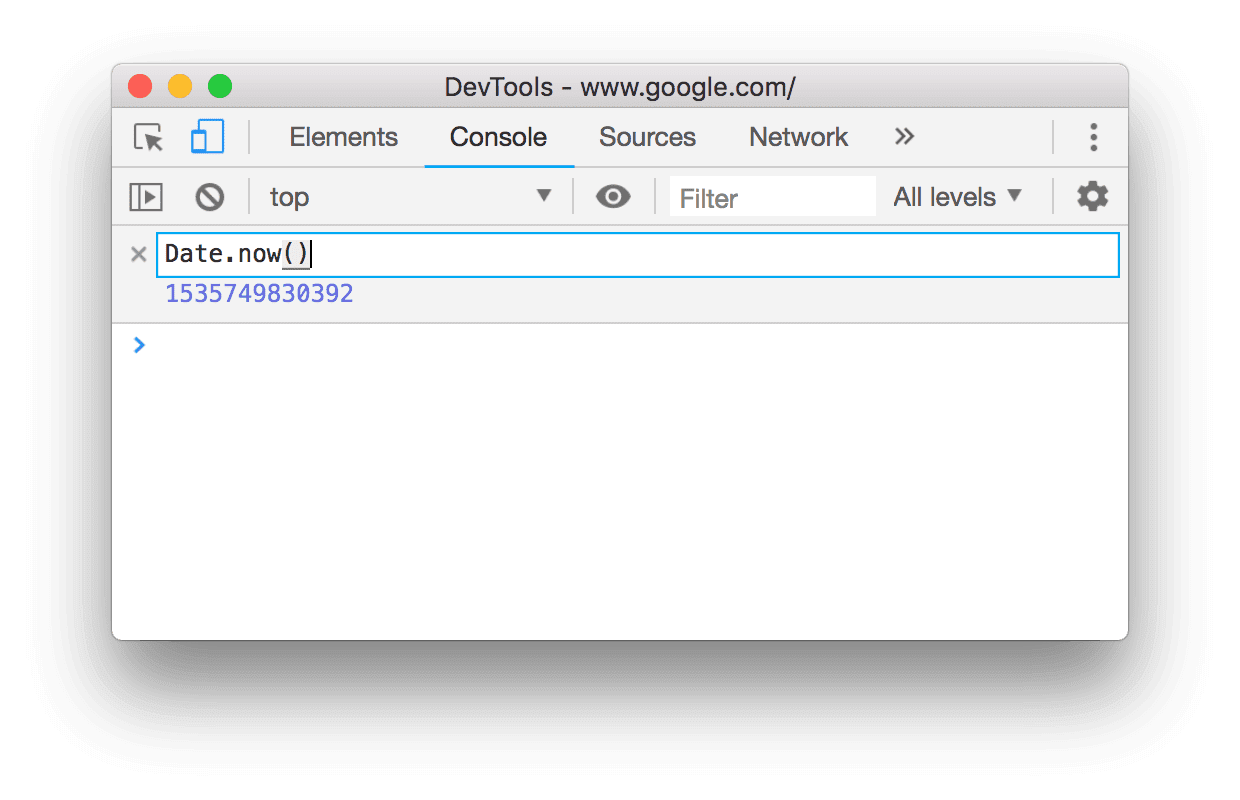Open the Network panel
The image size is (1240, 800).
[x=797, y=137]
